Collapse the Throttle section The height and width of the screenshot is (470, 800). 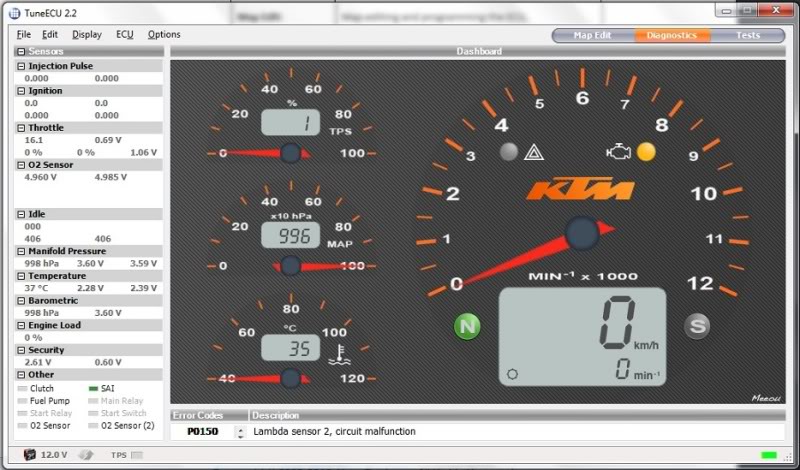[x=21, y=128]
